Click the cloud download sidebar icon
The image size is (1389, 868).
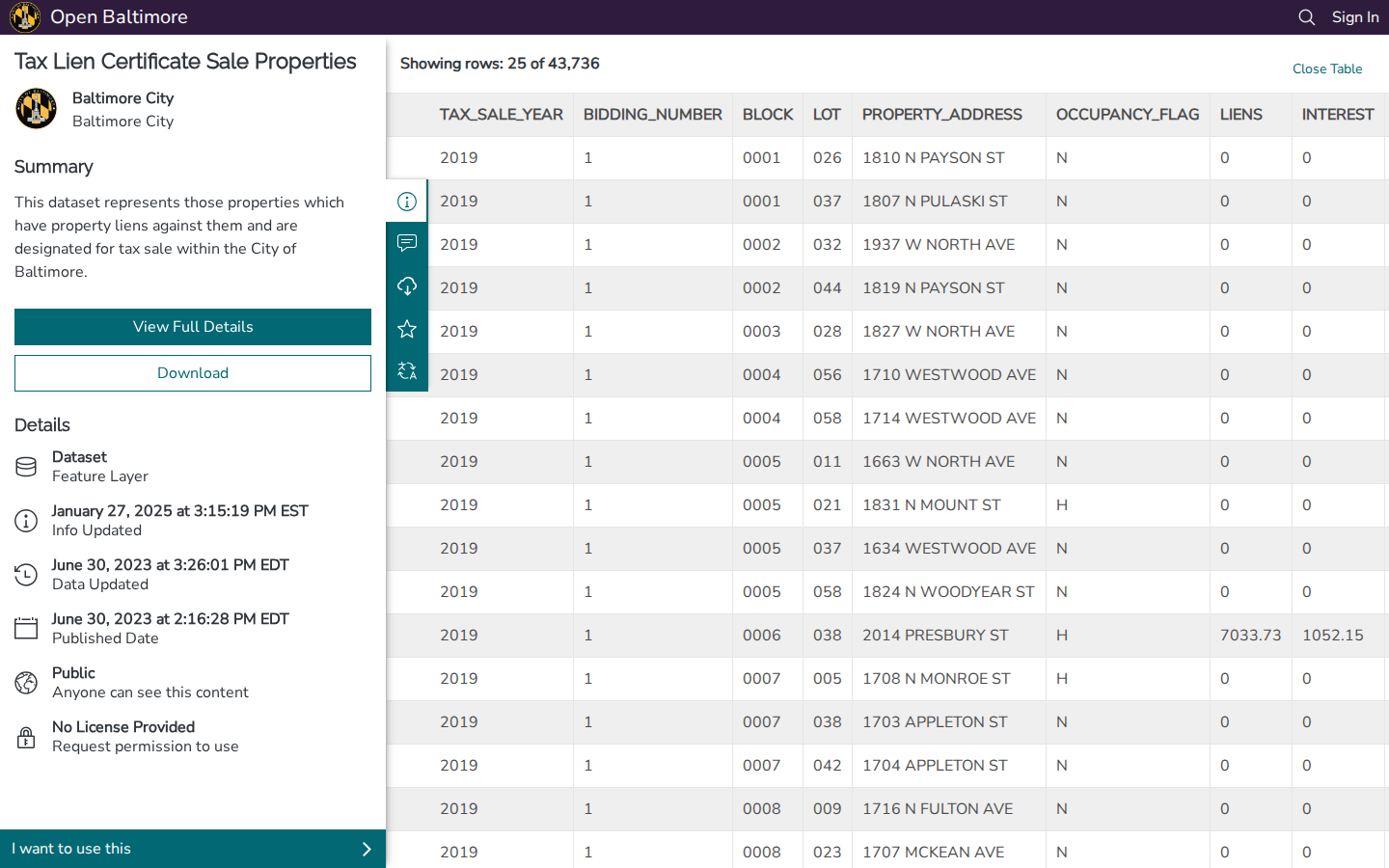coord(407,286)
